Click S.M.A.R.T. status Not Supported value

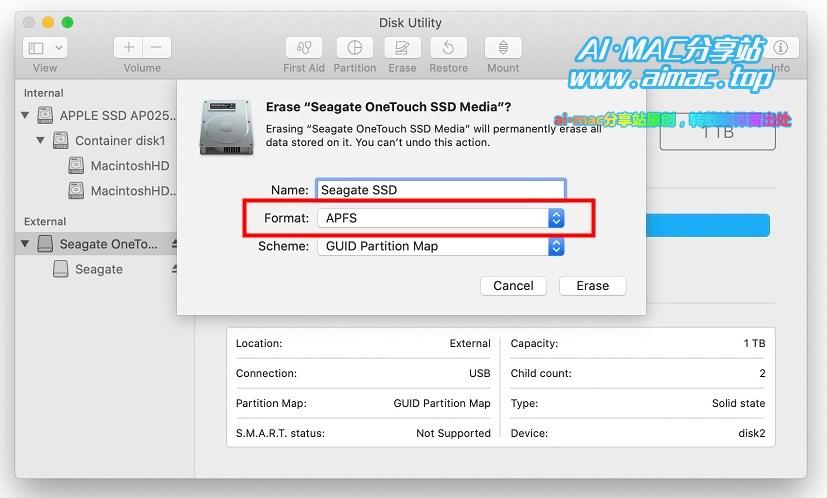click(453, 433)
